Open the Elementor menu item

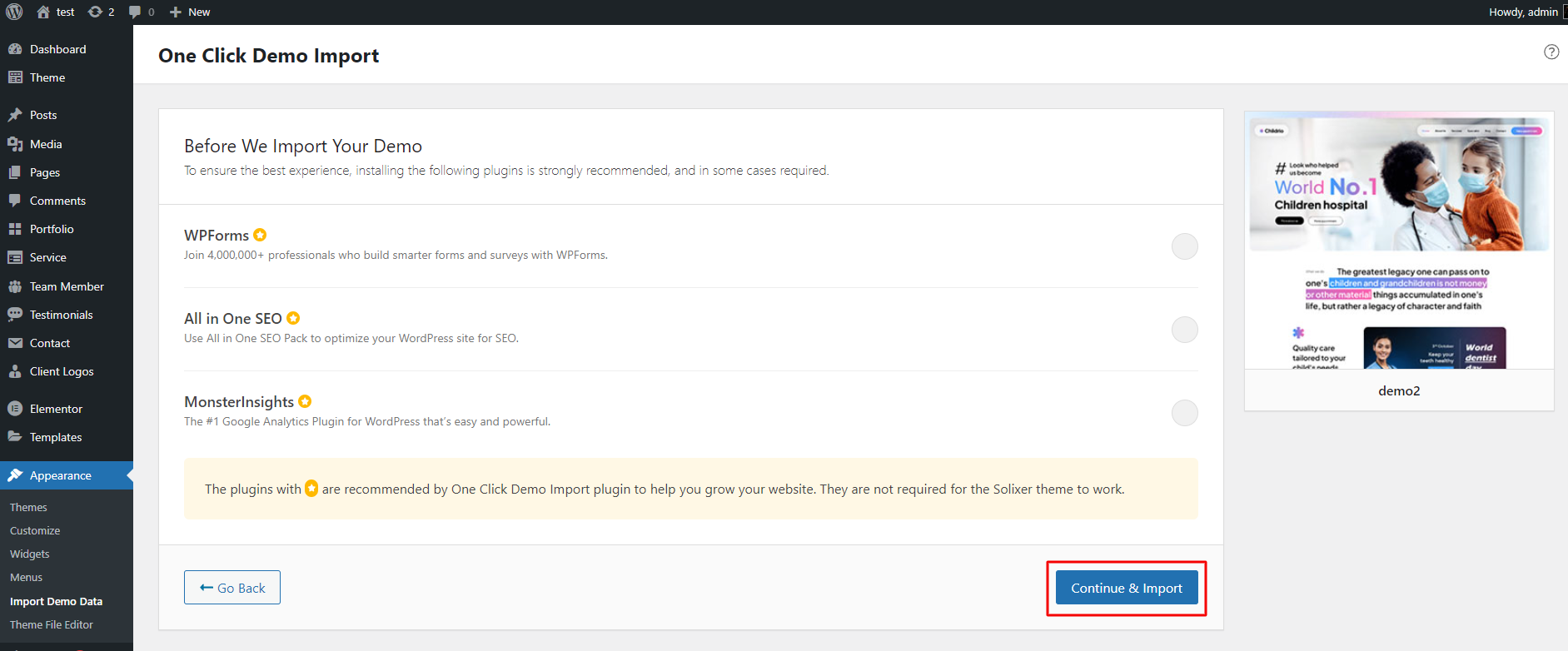pos(67,409)
